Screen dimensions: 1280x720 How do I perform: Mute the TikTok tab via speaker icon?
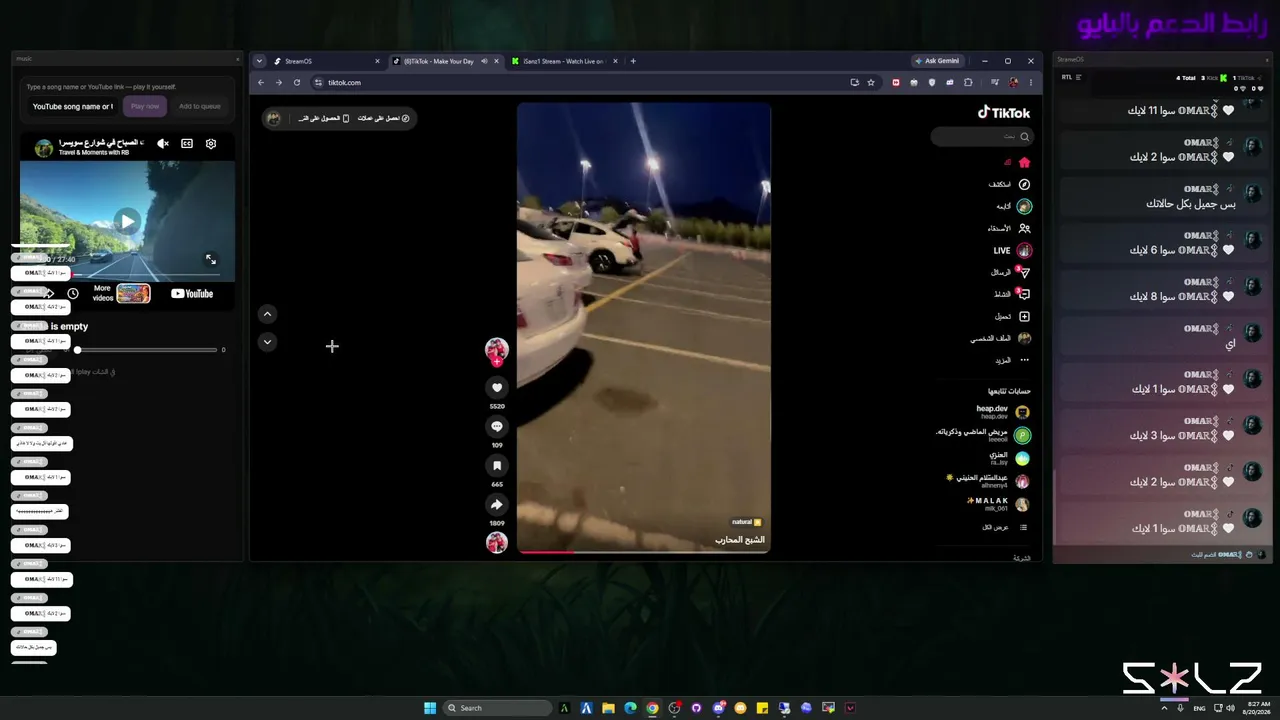coord(484,61)
